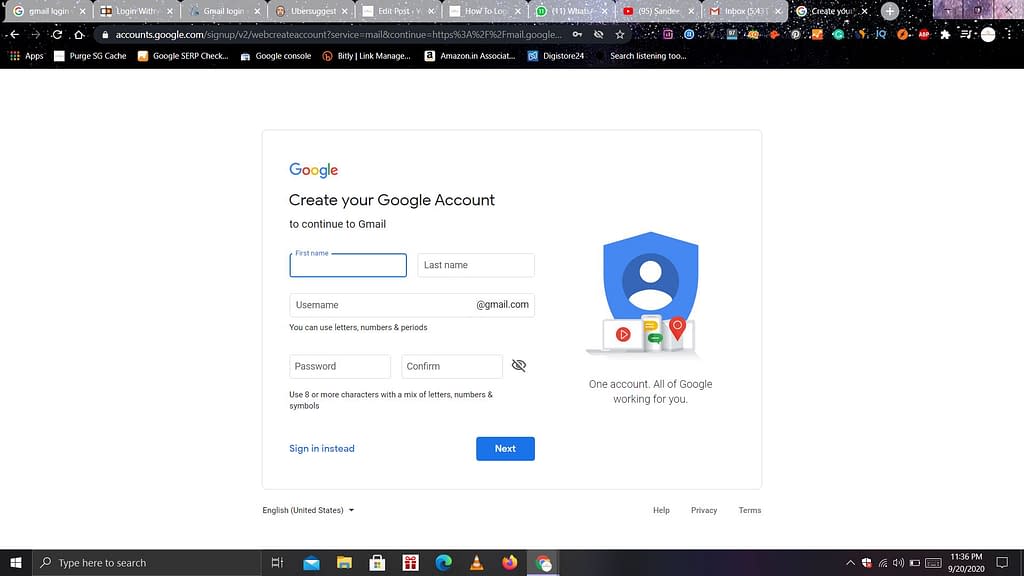Focus the Username field
Viewport: 1024px width, 576px height.
(412, 305)
